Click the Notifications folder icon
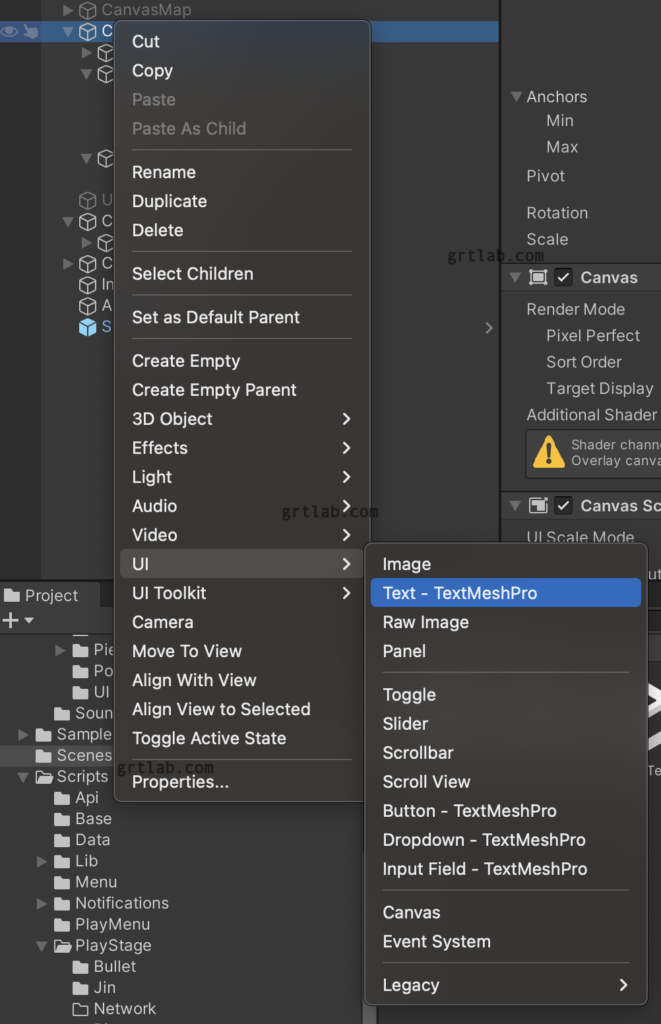 point(60,903)
